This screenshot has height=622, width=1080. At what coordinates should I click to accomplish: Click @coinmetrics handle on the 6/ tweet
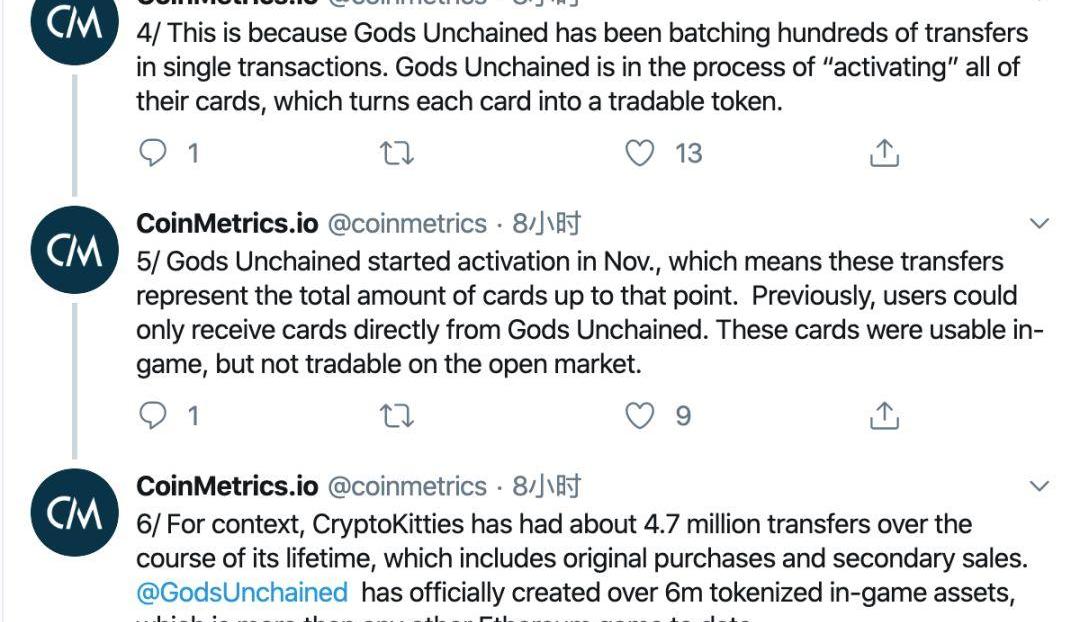click(407, 487)
